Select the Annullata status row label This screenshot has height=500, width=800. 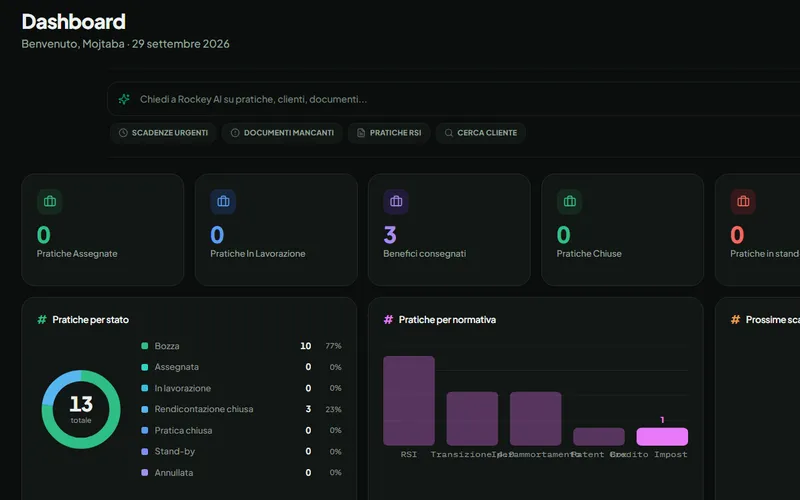pyautogui.click(x=173, y=473)
